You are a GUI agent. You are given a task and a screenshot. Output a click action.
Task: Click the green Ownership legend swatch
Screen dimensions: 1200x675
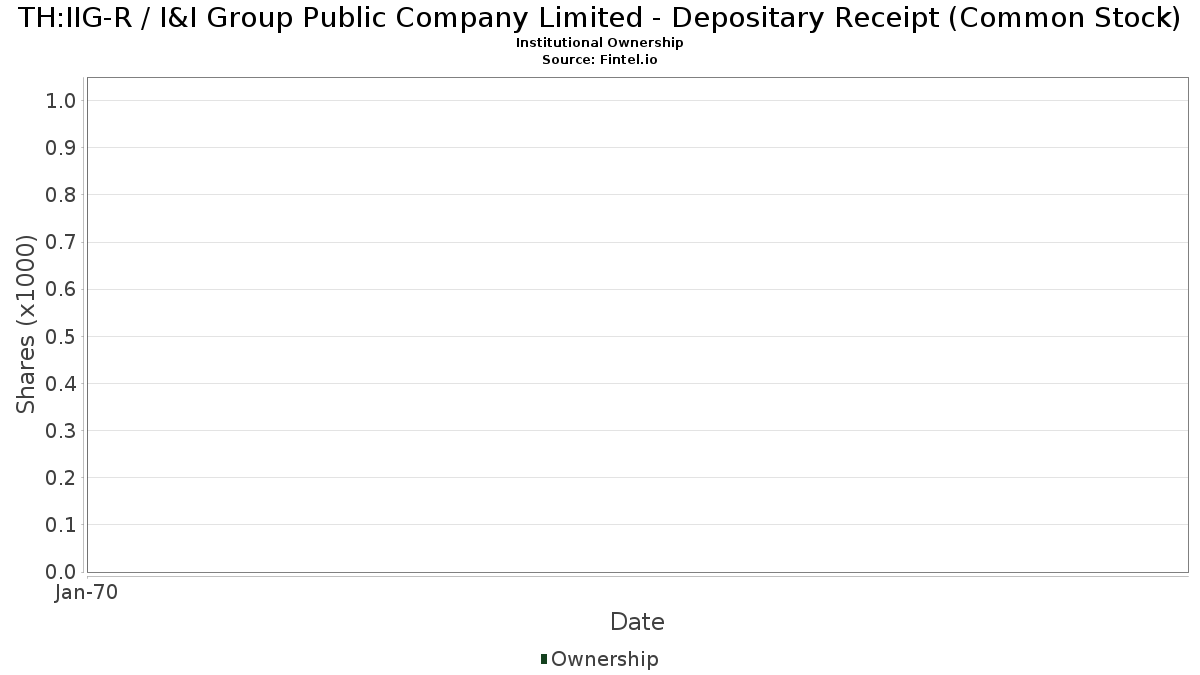[544, 659]
